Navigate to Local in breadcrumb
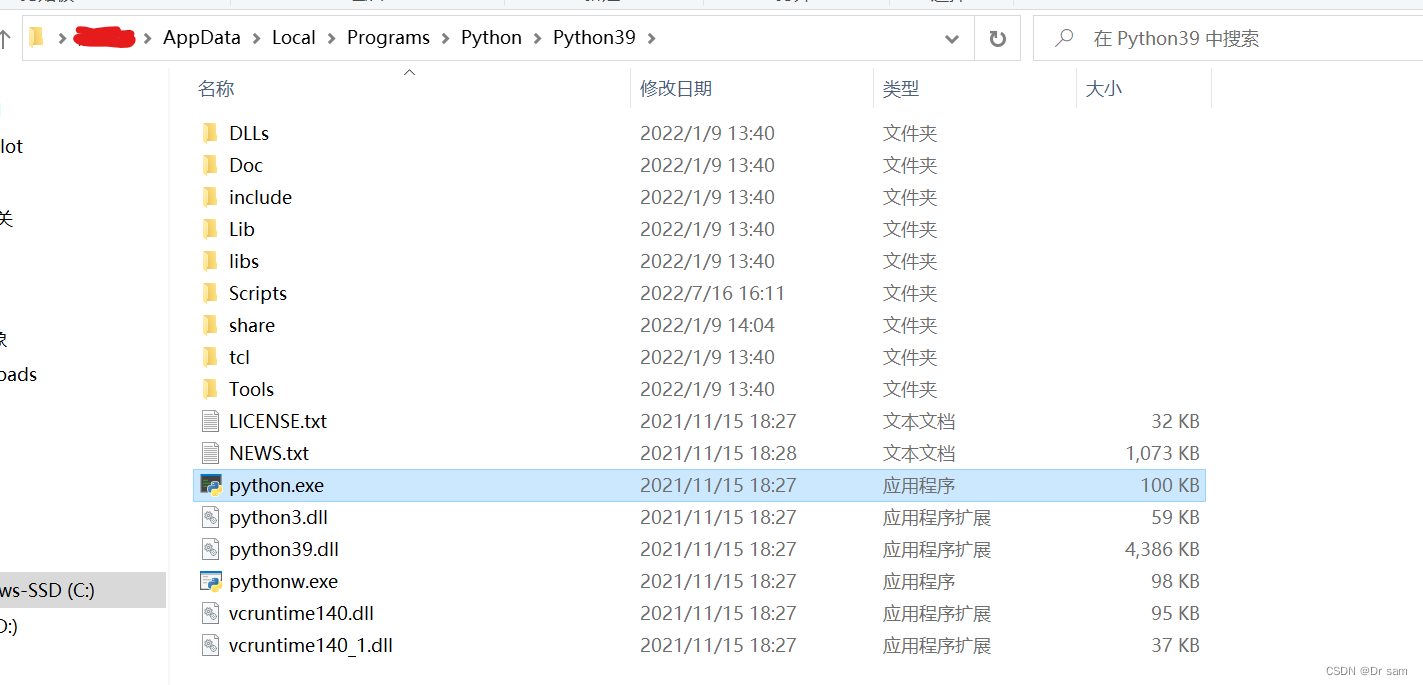Screen dimensions: 1423x685 [x=294, y=38]
